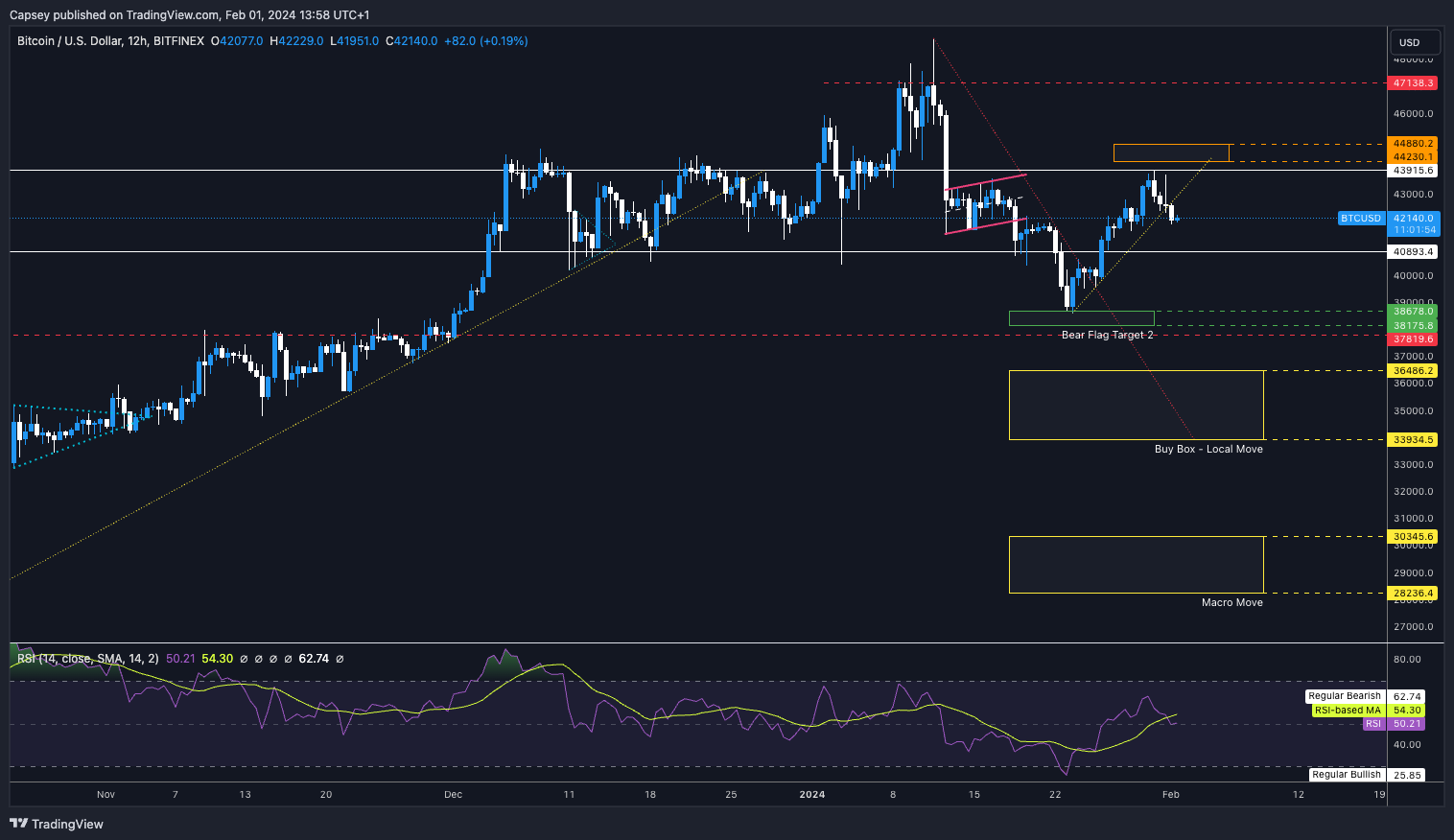The image size is (1454, 840).
Task: Click the TradingView logo icon
Action: coord(18,824)
